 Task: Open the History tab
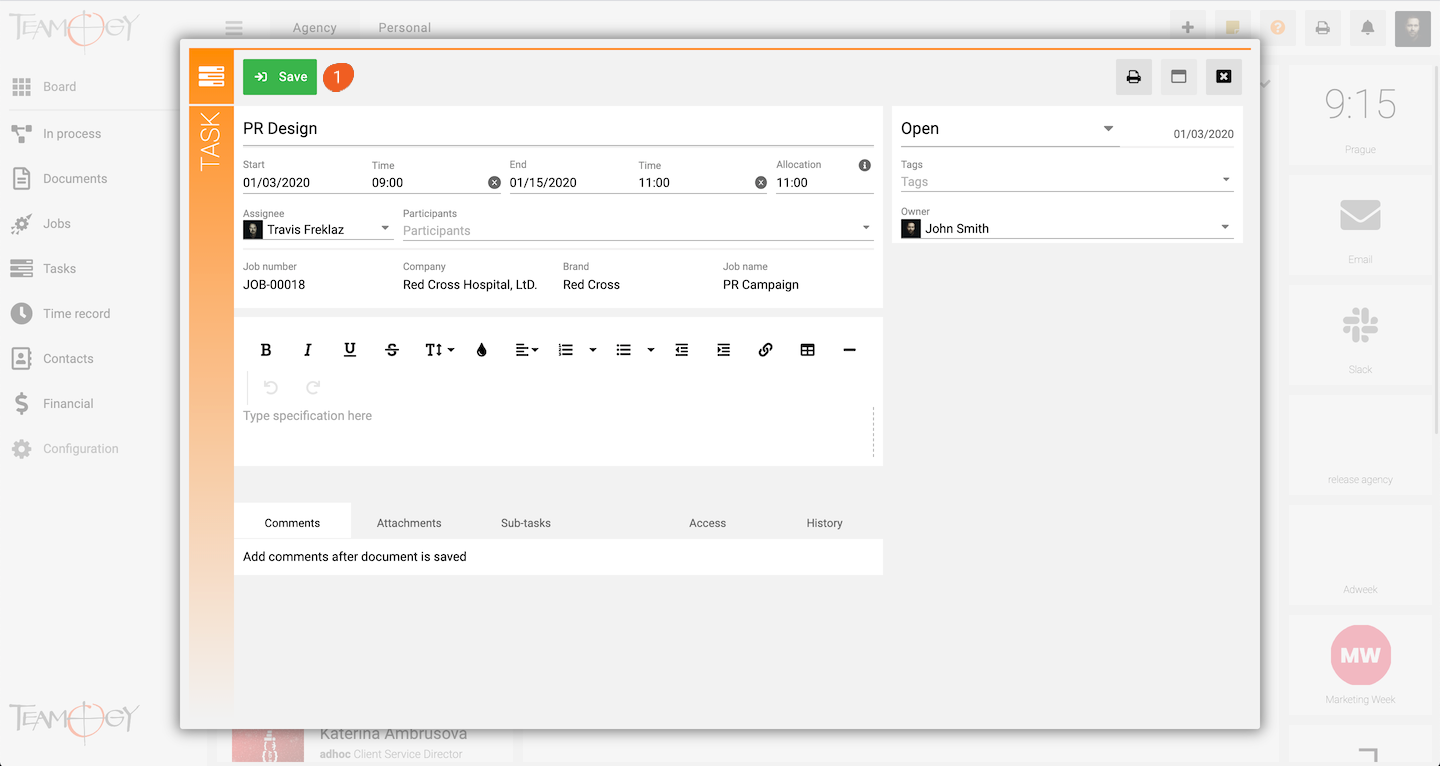coord(824,523)
